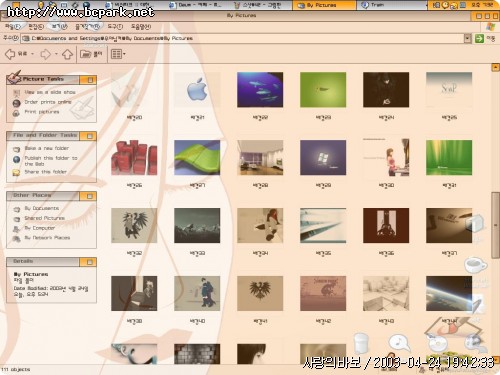Click the Back arrow toolbar icon
Screen dimensions: 500x375
(x=10, y=54)
